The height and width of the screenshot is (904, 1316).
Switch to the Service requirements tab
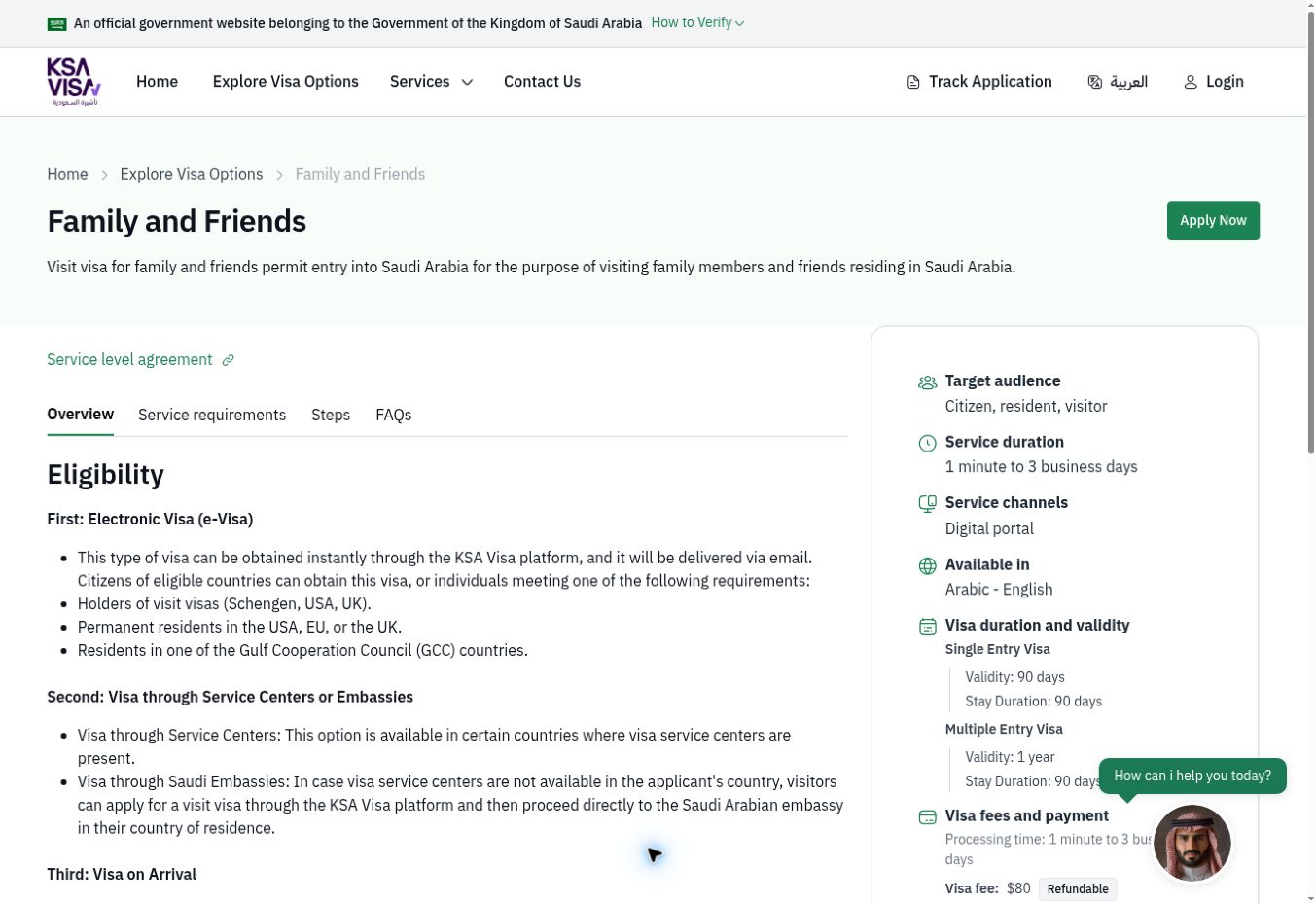212,415
